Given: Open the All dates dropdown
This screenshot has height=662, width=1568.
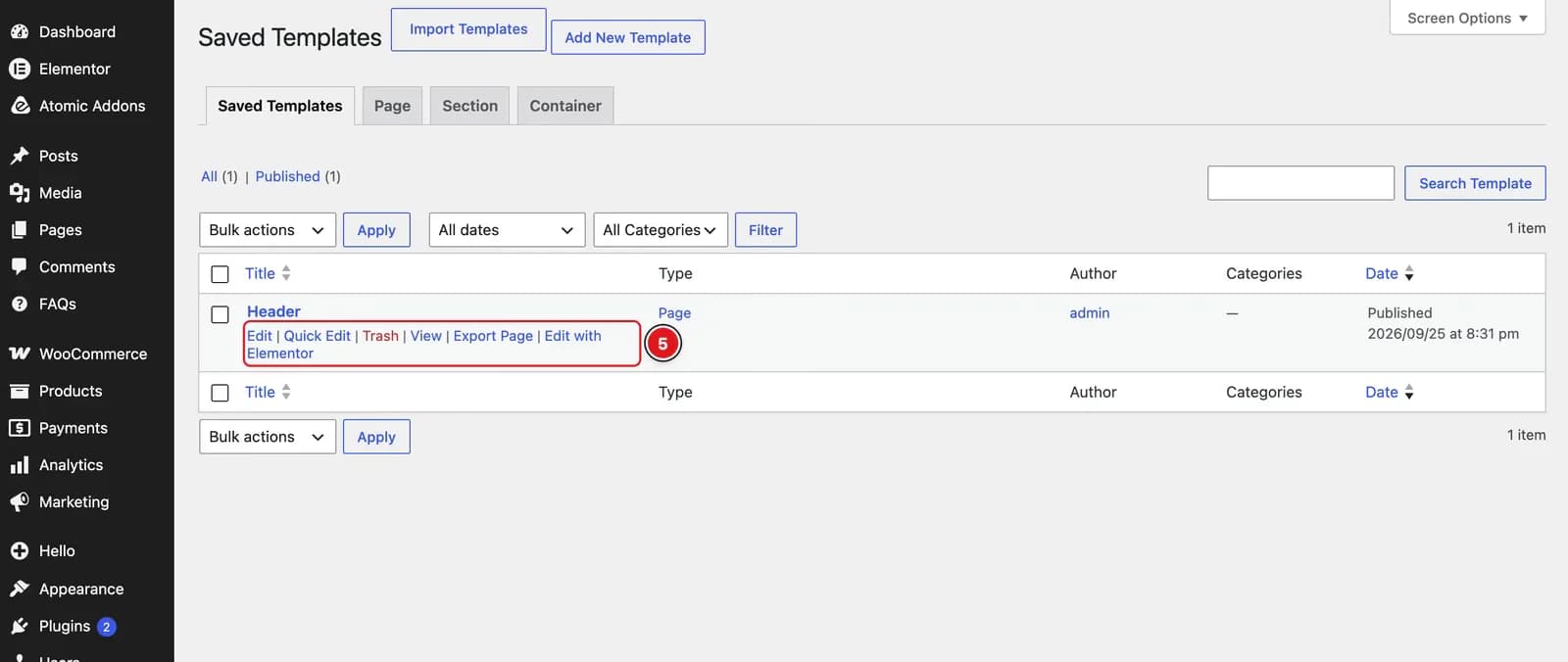Looking at the screenshot, I should [x=507, y=230].
